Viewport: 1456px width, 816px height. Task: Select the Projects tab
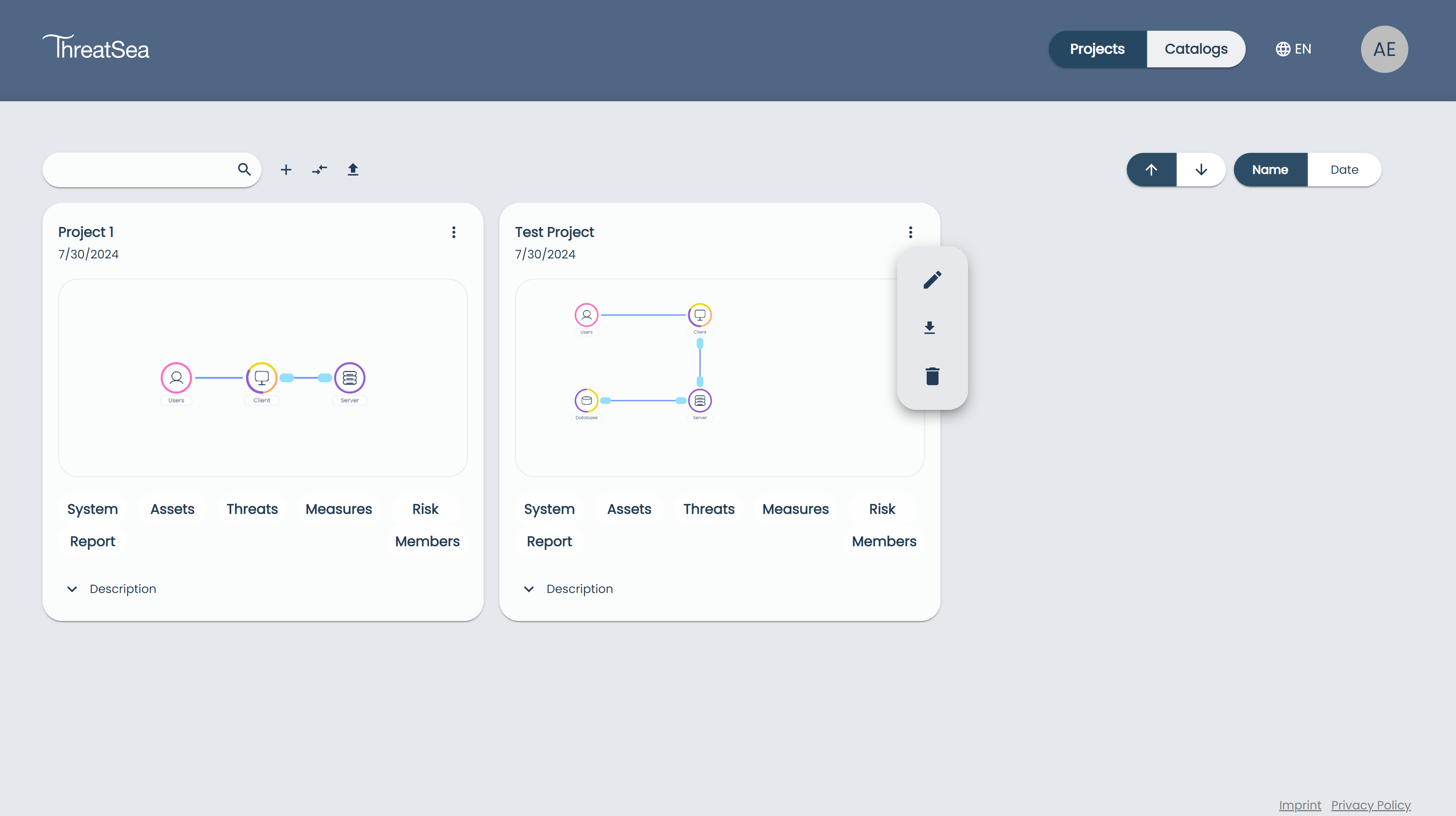[1097, 48]
